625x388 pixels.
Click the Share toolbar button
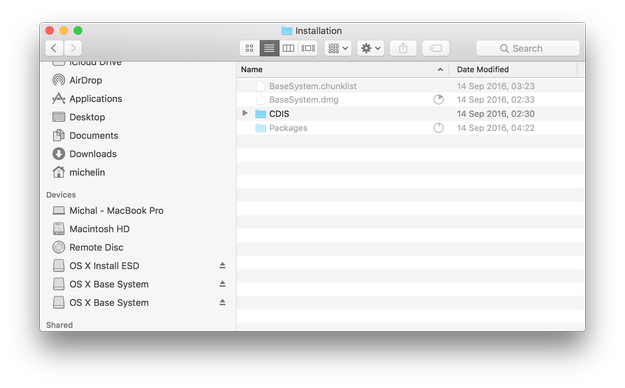click(x=403, y=48)
